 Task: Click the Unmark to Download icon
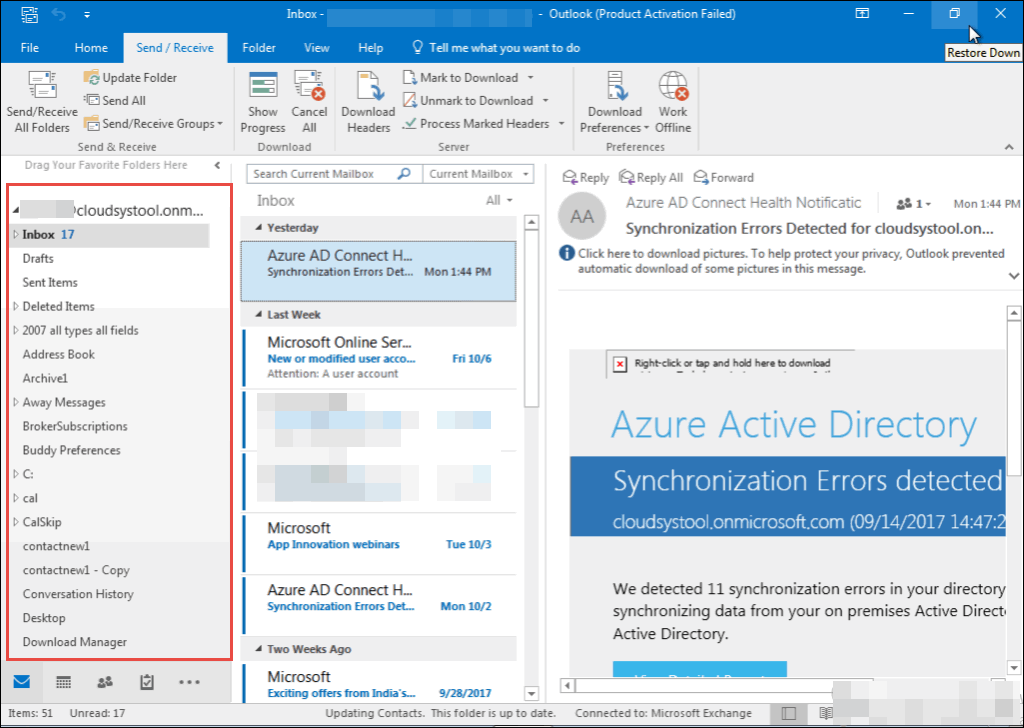pyautogui.click(x=409, y=101)
